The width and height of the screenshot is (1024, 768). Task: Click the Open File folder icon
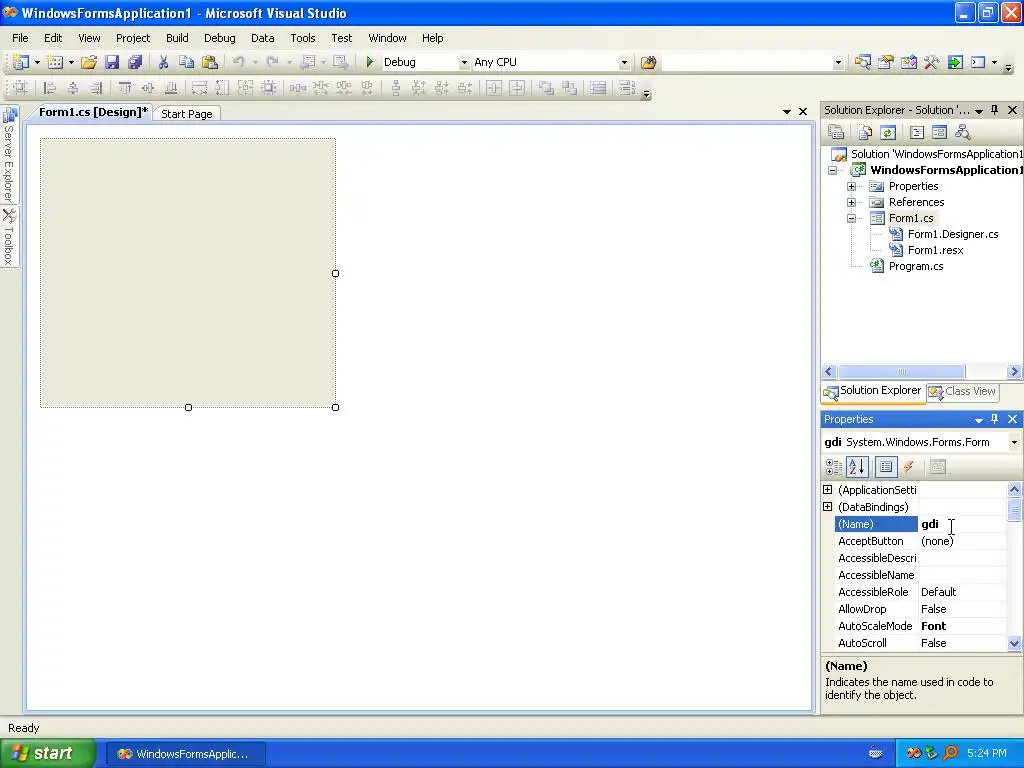[x=89, y=62]
